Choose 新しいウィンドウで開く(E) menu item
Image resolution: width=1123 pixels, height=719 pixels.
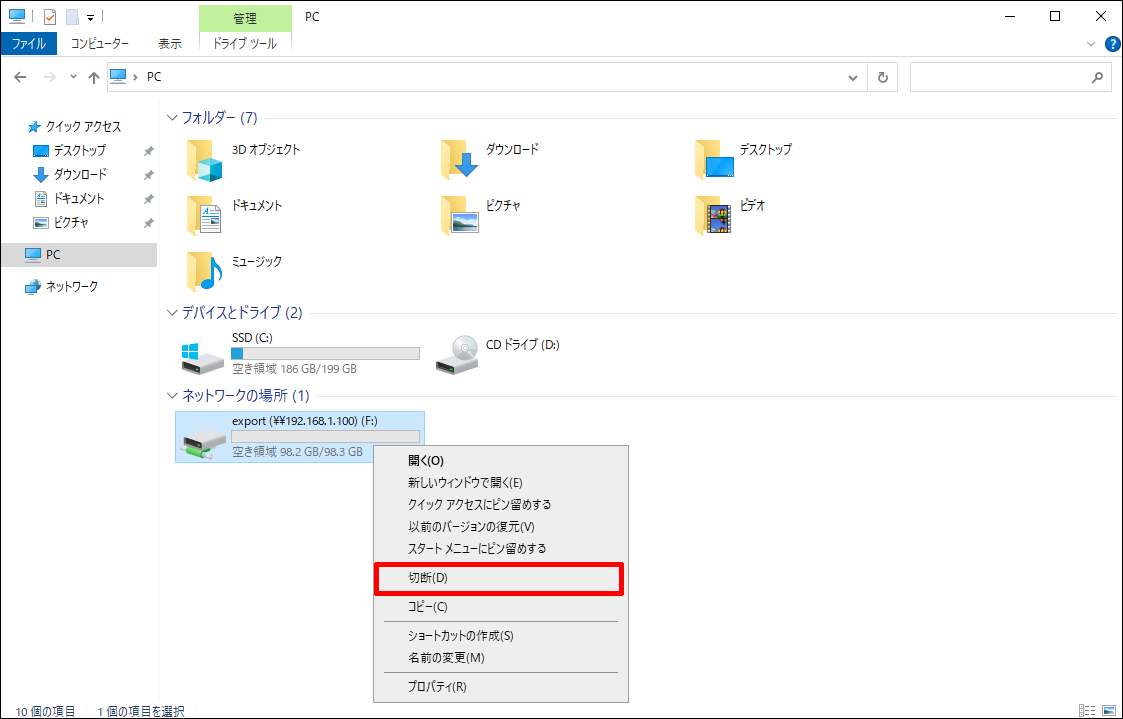[501, 483]
